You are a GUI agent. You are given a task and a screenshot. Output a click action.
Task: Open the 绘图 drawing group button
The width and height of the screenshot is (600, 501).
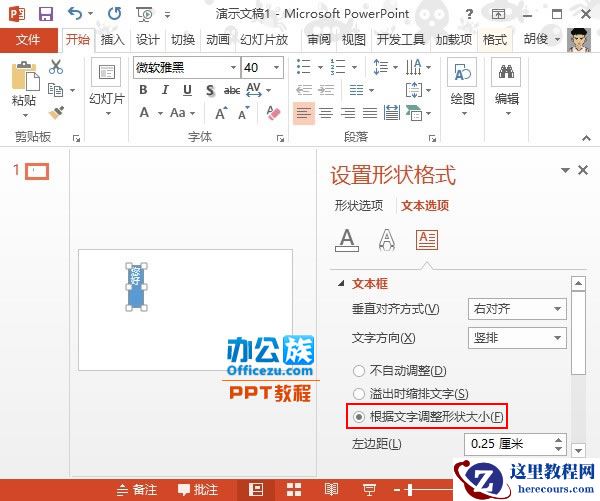click(x=462, y=88)
